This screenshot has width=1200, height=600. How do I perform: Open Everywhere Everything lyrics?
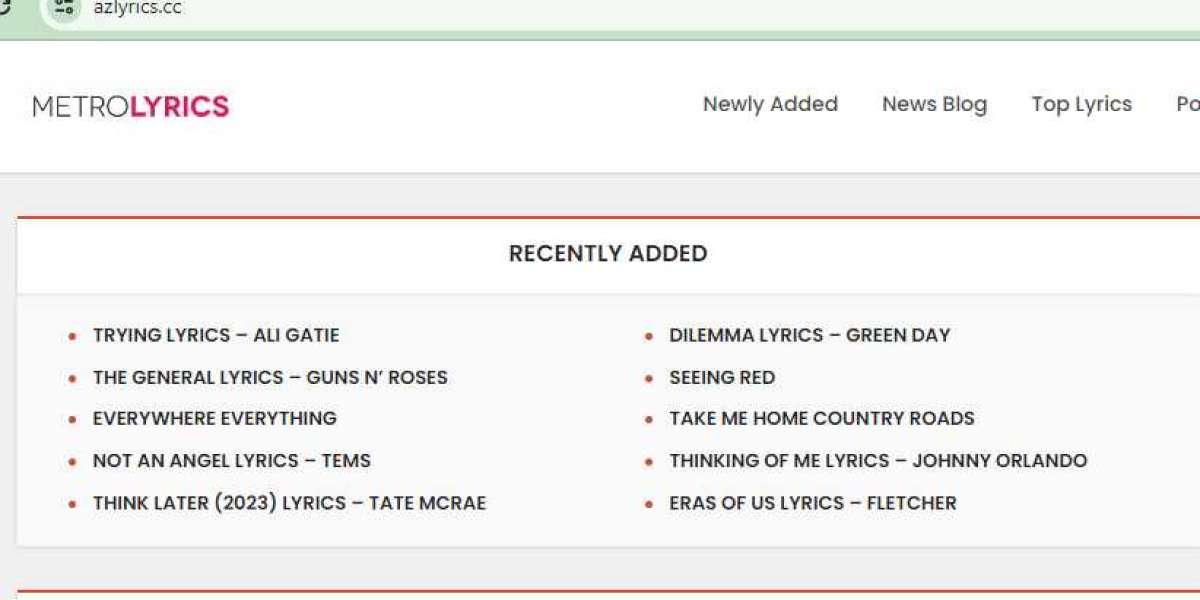tap(215, 418)
